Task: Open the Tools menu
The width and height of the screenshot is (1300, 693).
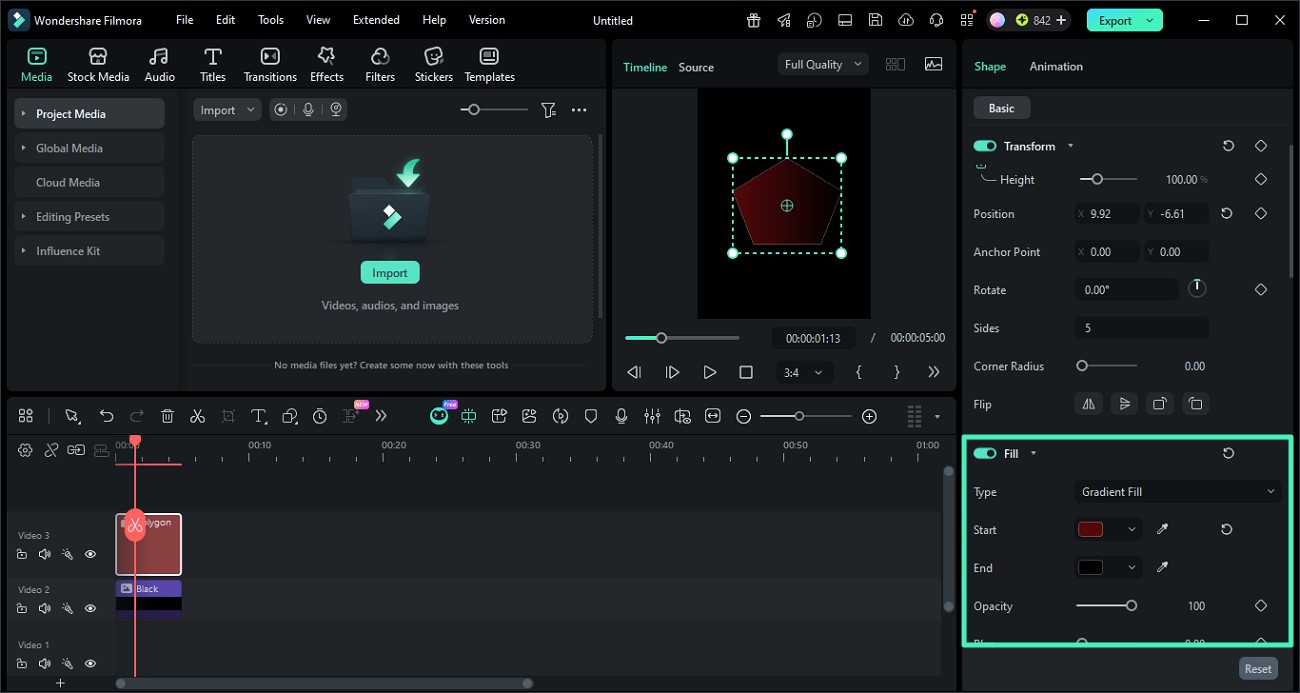Action: pyautogui.click(x=270, y=19)
